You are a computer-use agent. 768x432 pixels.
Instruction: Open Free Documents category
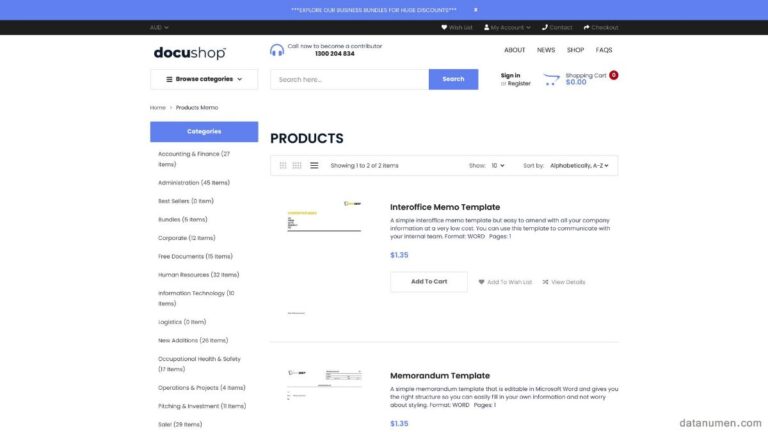[x=195, y=257]
